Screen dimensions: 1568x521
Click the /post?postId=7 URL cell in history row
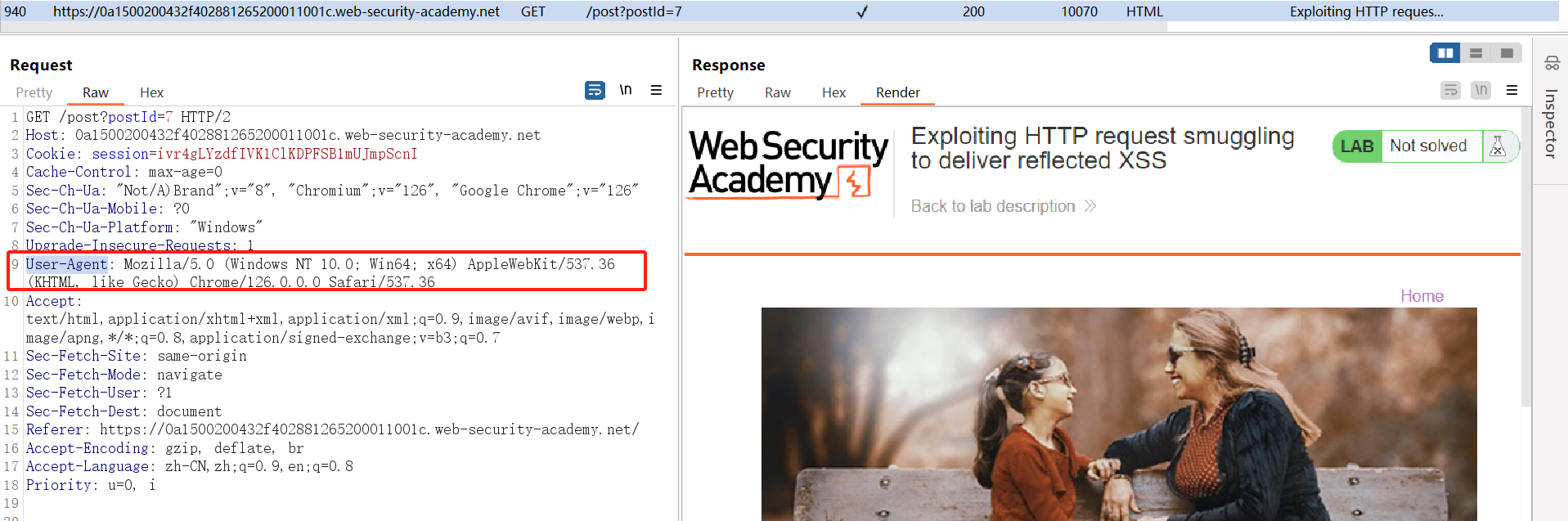point(634,11)
